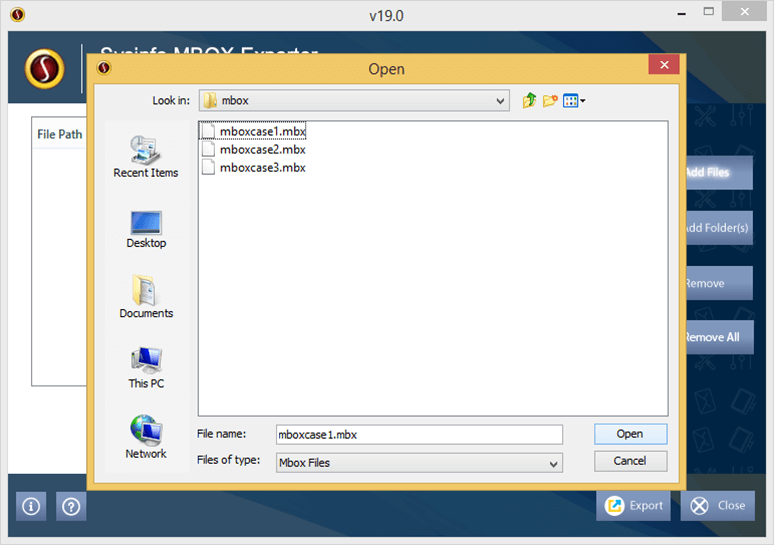
Task: Minimize the main application window
Action: pos(682,13)
